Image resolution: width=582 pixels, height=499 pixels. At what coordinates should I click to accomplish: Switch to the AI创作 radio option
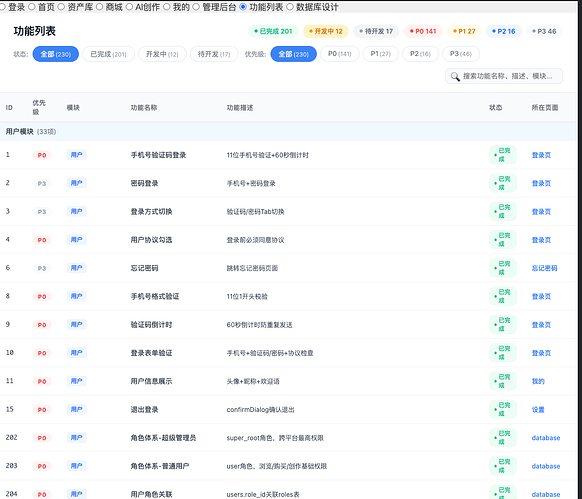click(x=130, y=7)
